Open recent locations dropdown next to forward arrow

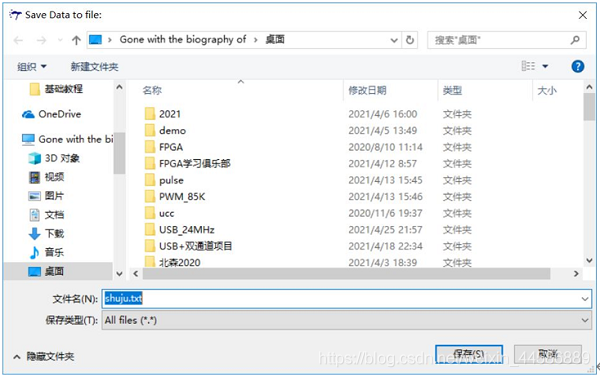[x=60, y=40]
